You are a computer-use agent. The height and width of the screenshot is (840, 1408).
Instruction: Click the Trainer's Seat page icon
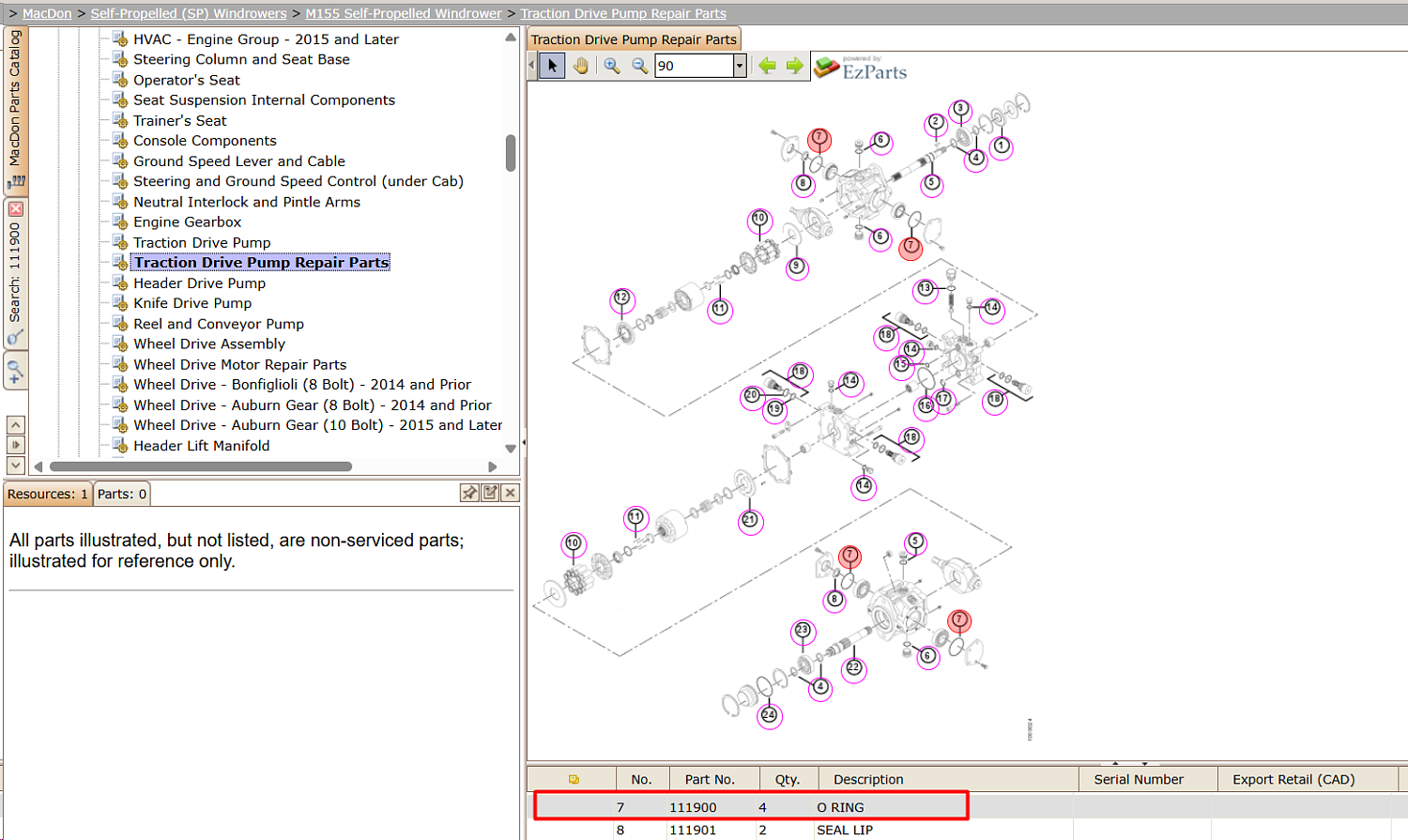[x=120, y=120]
